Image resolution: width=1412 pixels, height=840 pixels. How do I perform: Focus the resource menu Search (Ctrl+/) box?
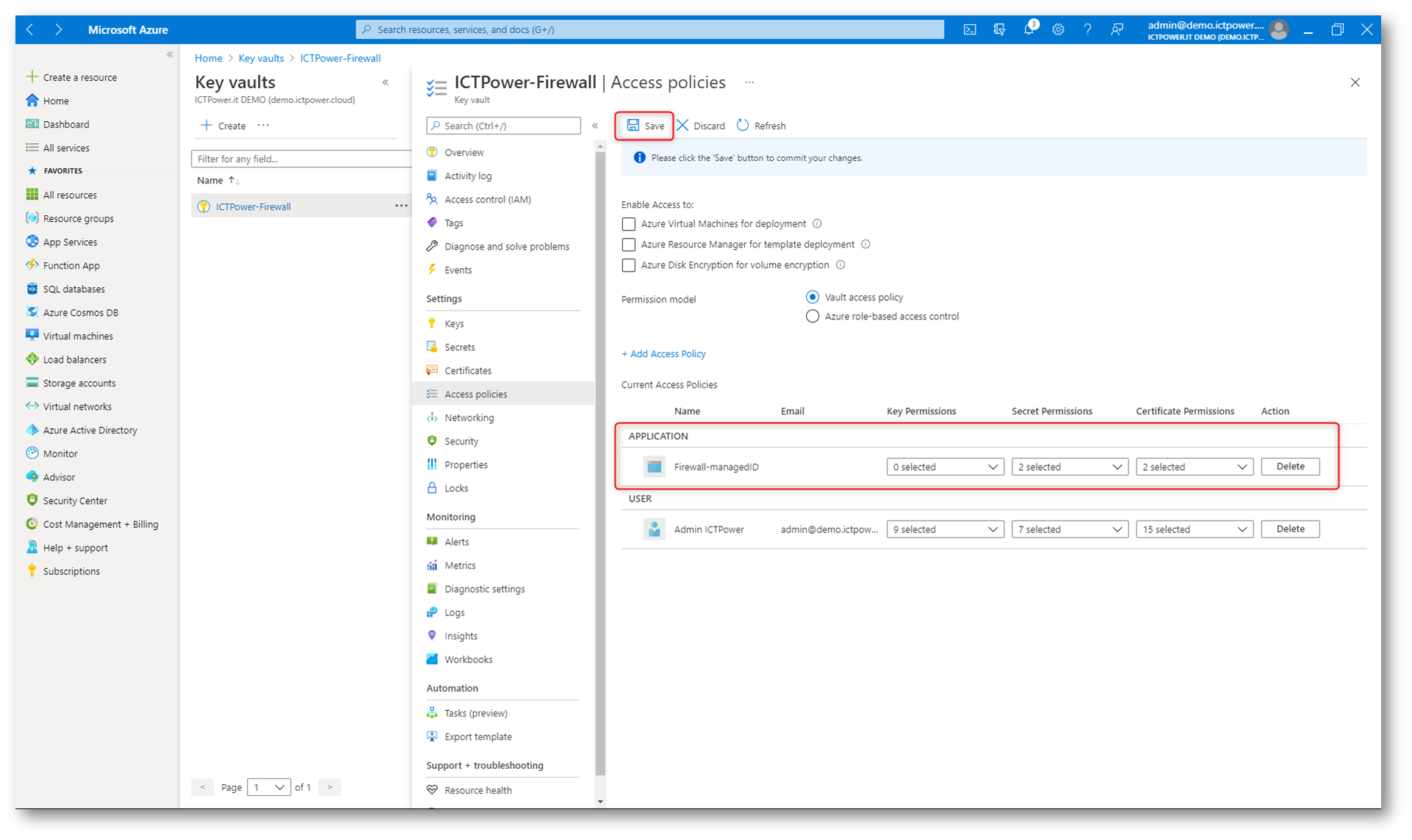503,126
